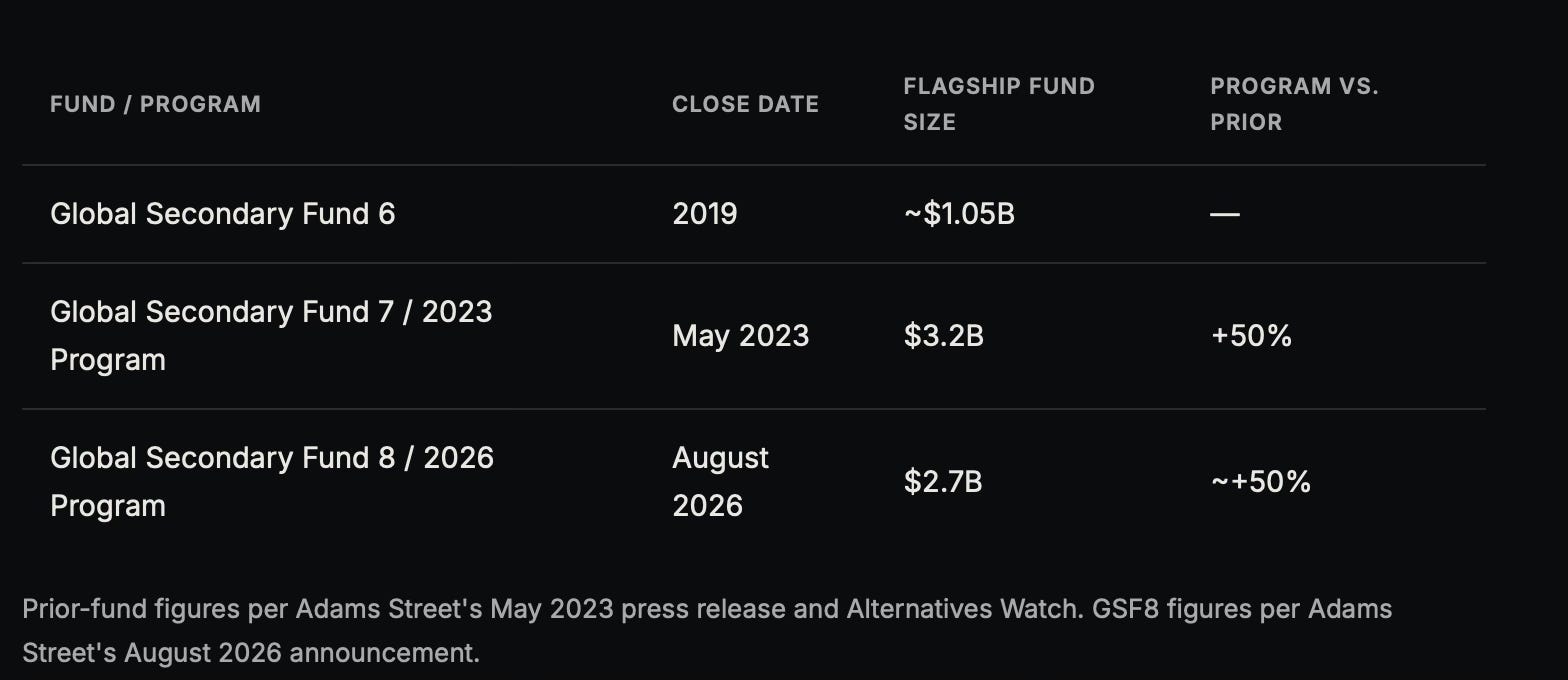Viewport: 1568px width, 680px height.
Task: Select the Global Secondary Fund 6 cell
Action: tap(223, 214)
